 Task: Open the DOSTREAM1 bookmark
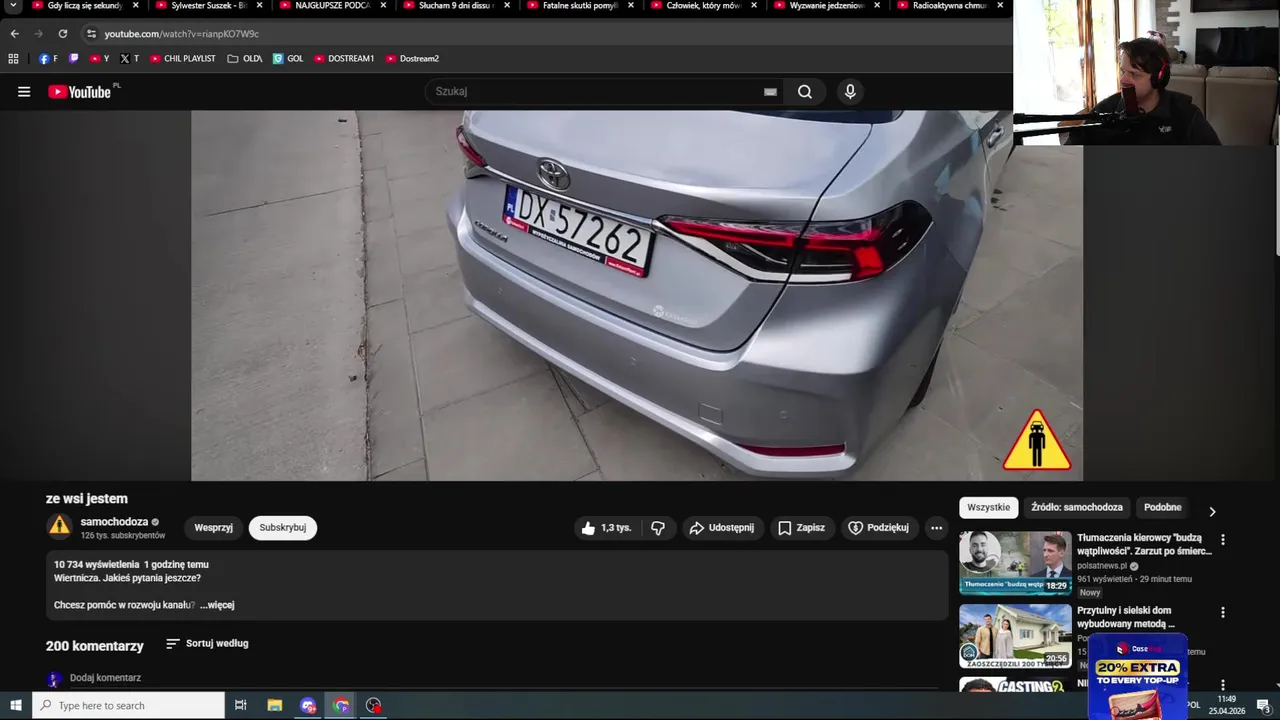click(344, 59)
